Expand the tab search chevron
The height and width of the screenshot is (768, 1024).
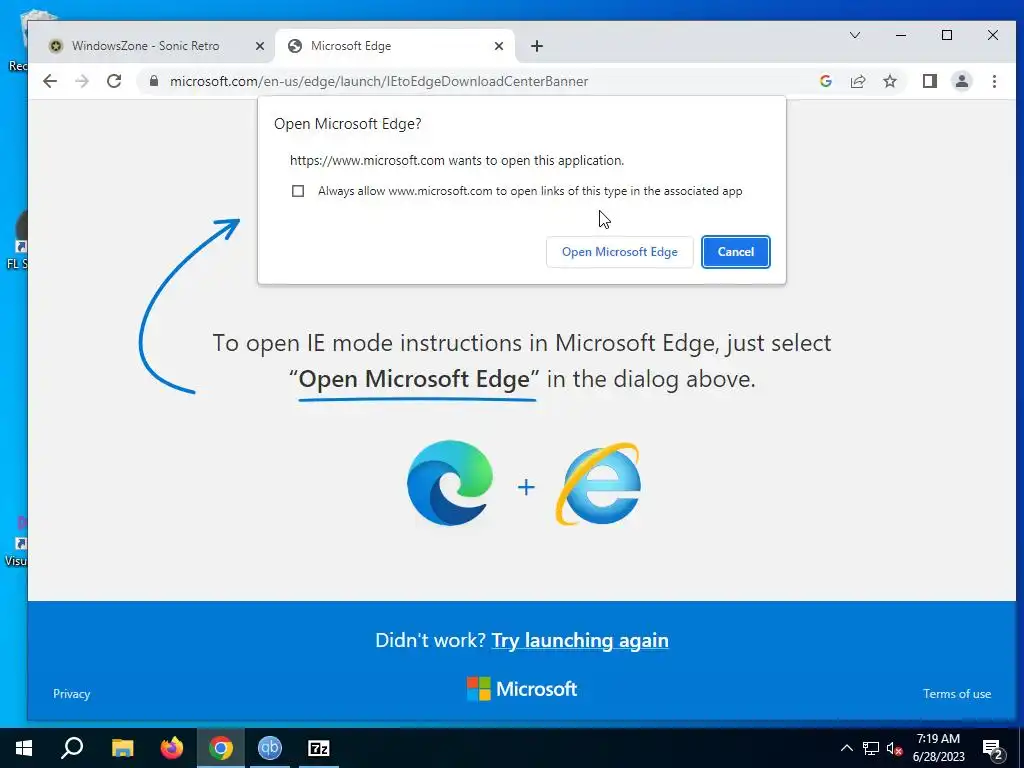coord(855,35)
